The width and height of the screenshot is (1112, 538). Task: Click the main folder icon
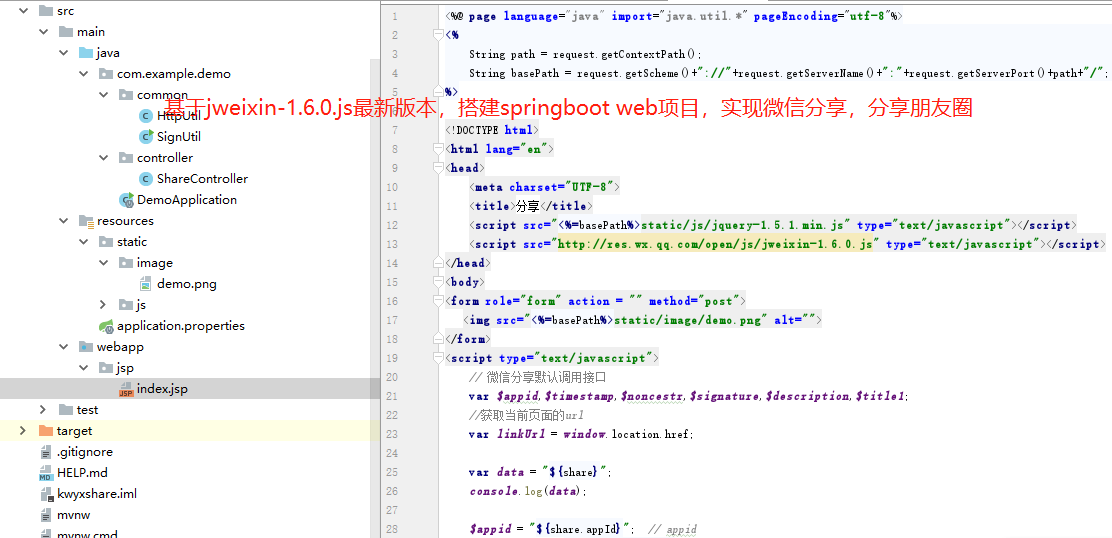pos(66,32)
